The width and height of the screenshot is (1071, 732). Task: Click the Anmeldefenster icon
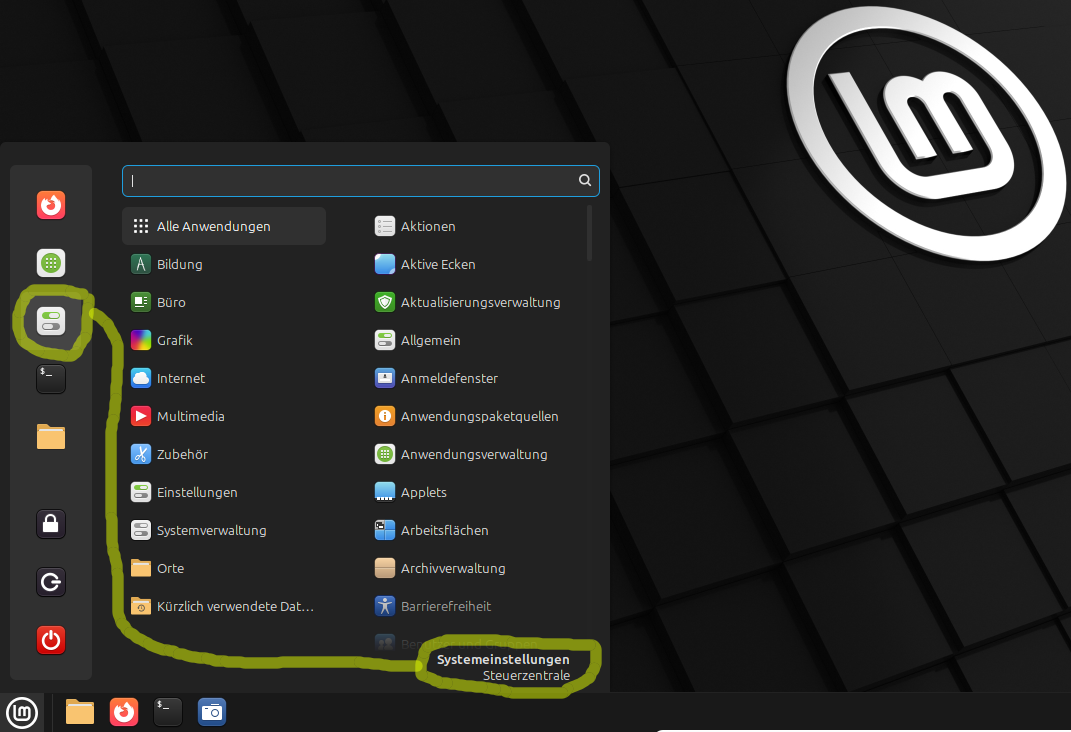(x=385, y=378)
